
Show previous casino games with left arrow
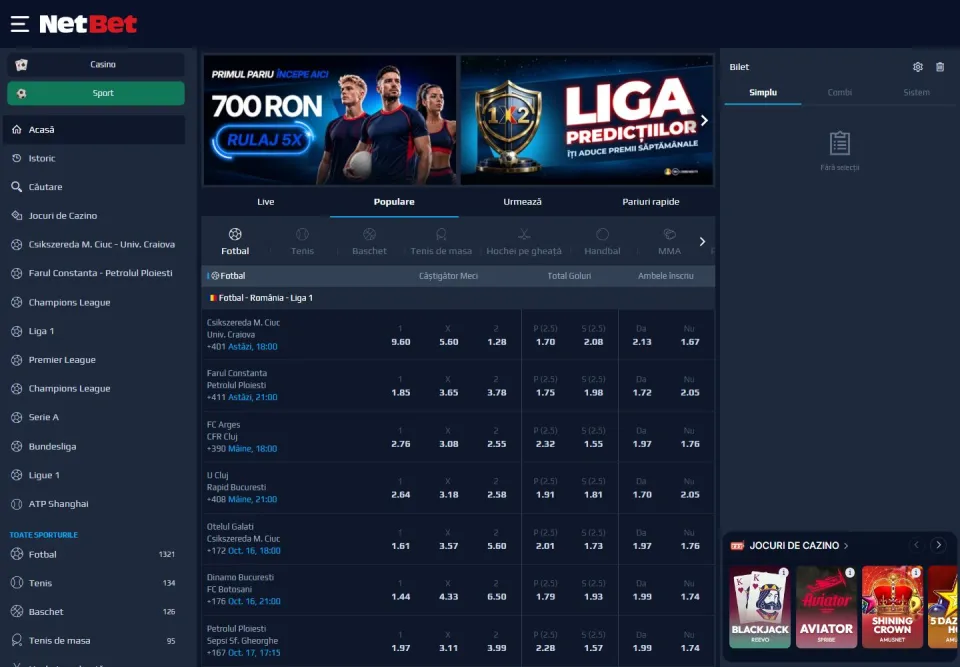tap(917, 545)
